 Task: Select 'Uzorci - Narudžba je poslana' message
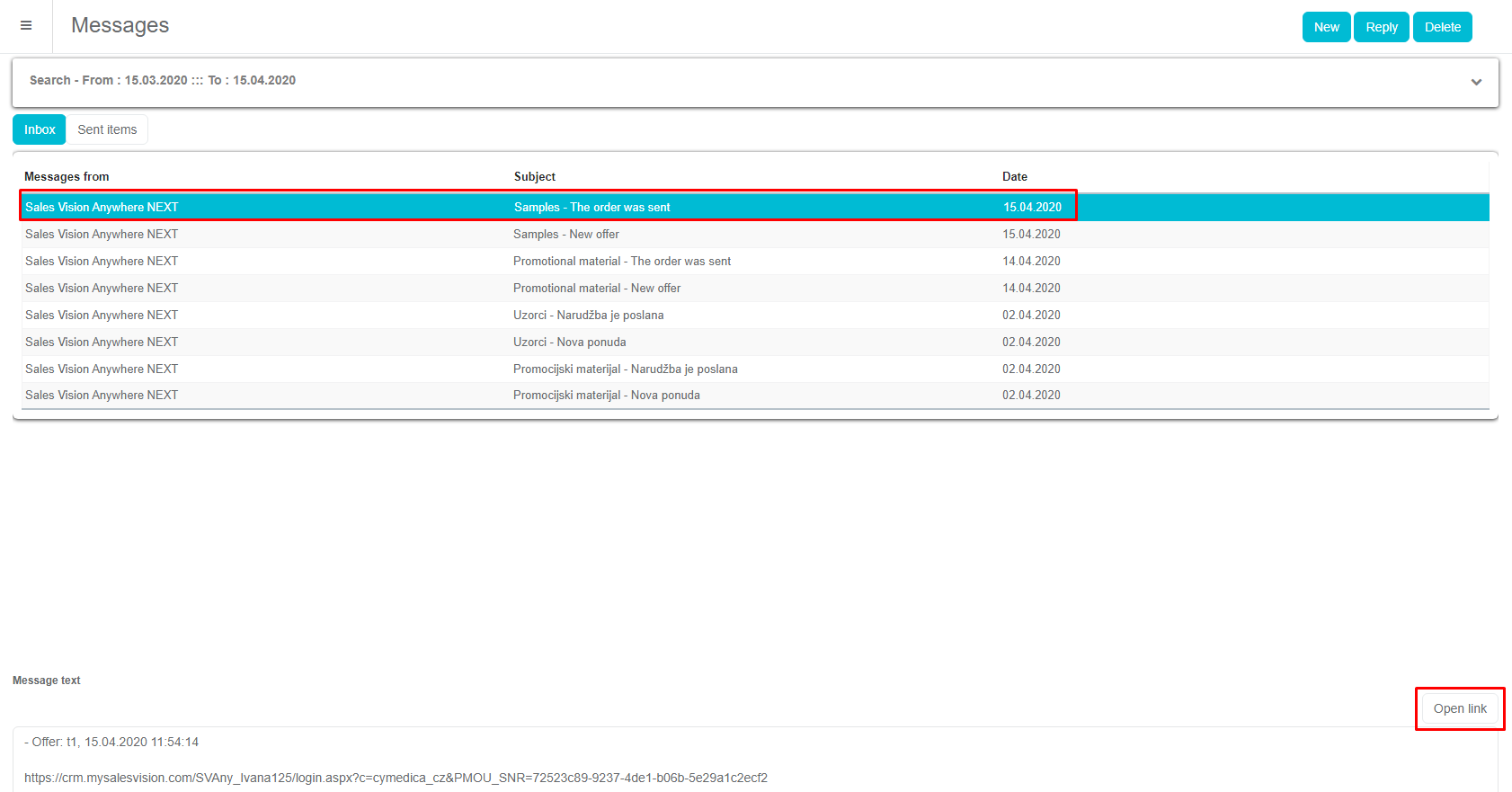[x=588, y=315]
